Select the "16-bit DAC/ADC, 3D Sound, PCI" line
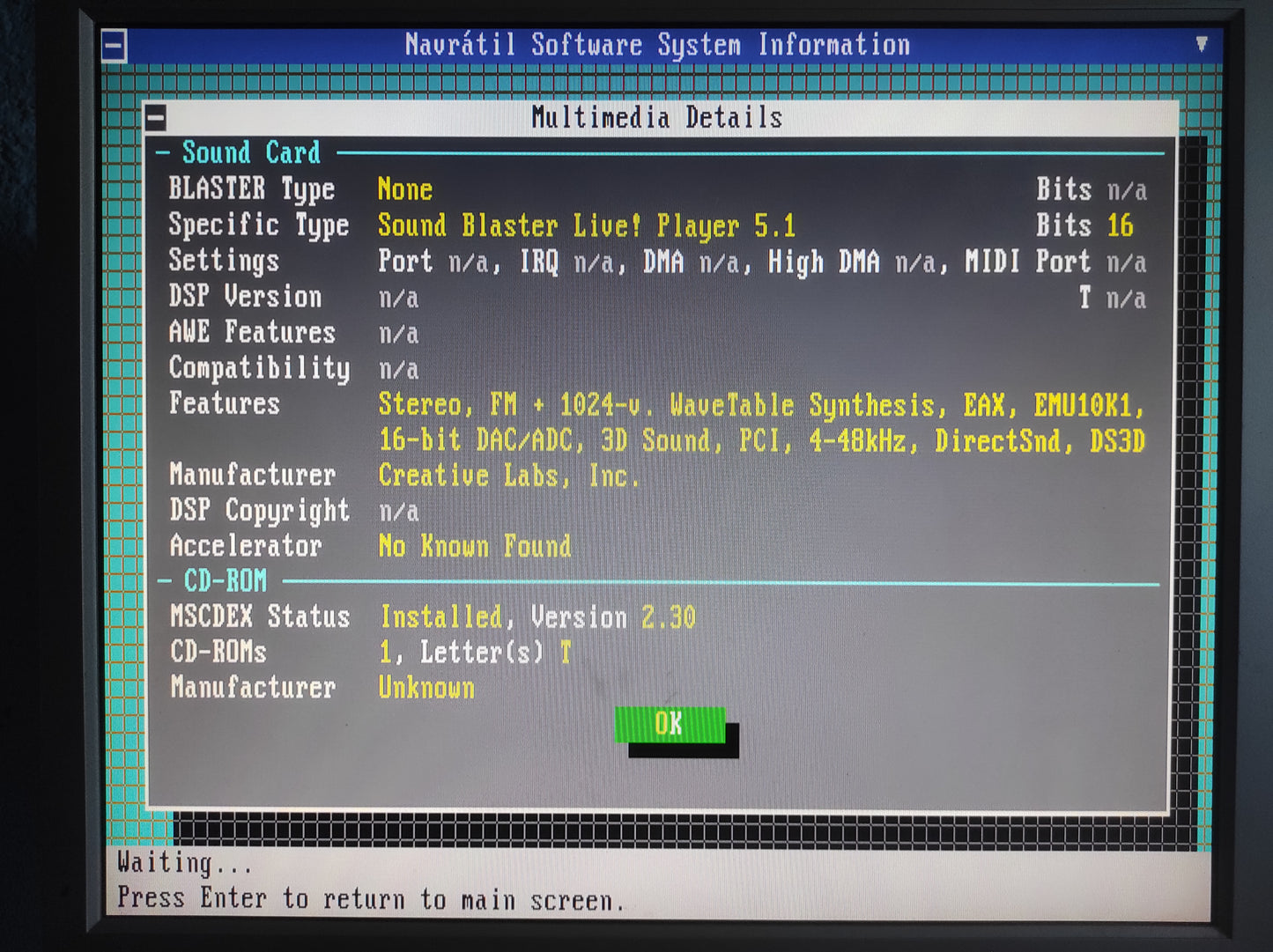The image size is (1273, 952). pyautogui.click(x=761, y=440)
